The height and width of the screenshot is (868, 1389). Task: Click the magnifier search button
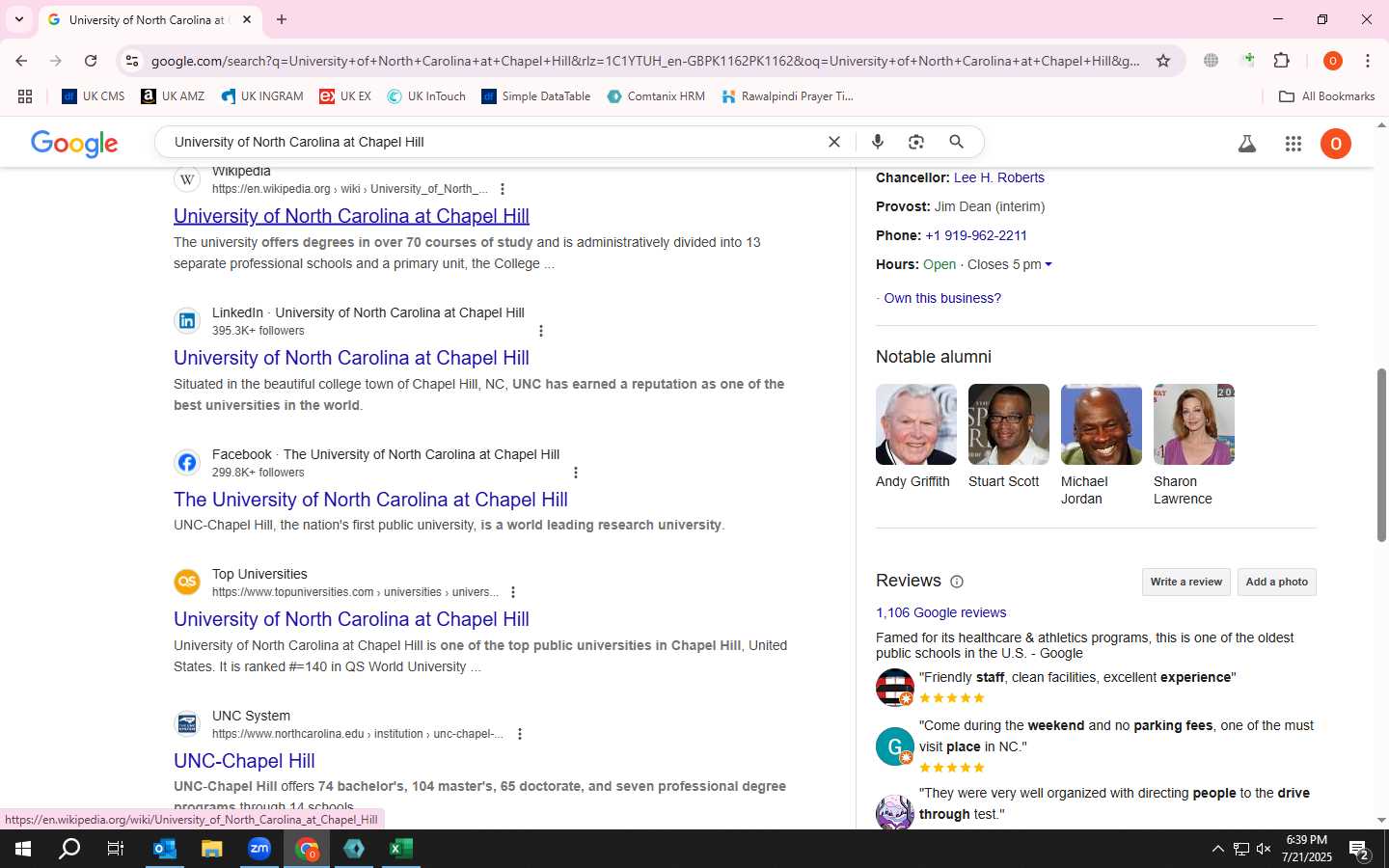[x=956, y=142]
